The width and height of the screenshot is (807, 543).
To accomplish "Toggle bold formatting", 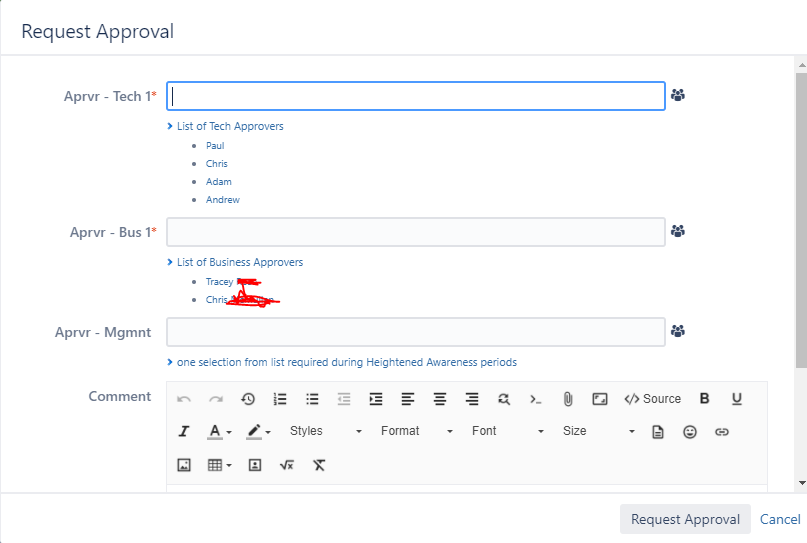I will pyautogui.click(x=705, y=398).
